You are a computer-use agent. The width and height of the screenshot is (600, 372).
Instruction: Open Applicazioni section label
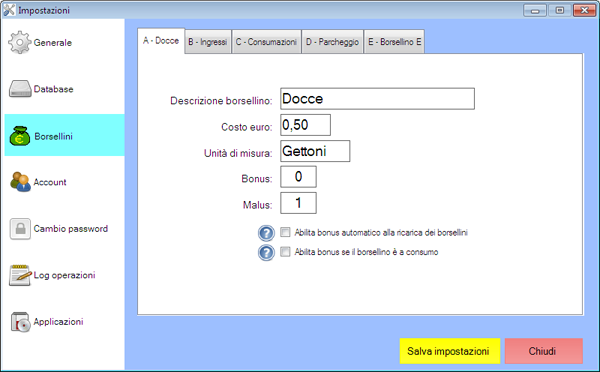click(58, 322)
